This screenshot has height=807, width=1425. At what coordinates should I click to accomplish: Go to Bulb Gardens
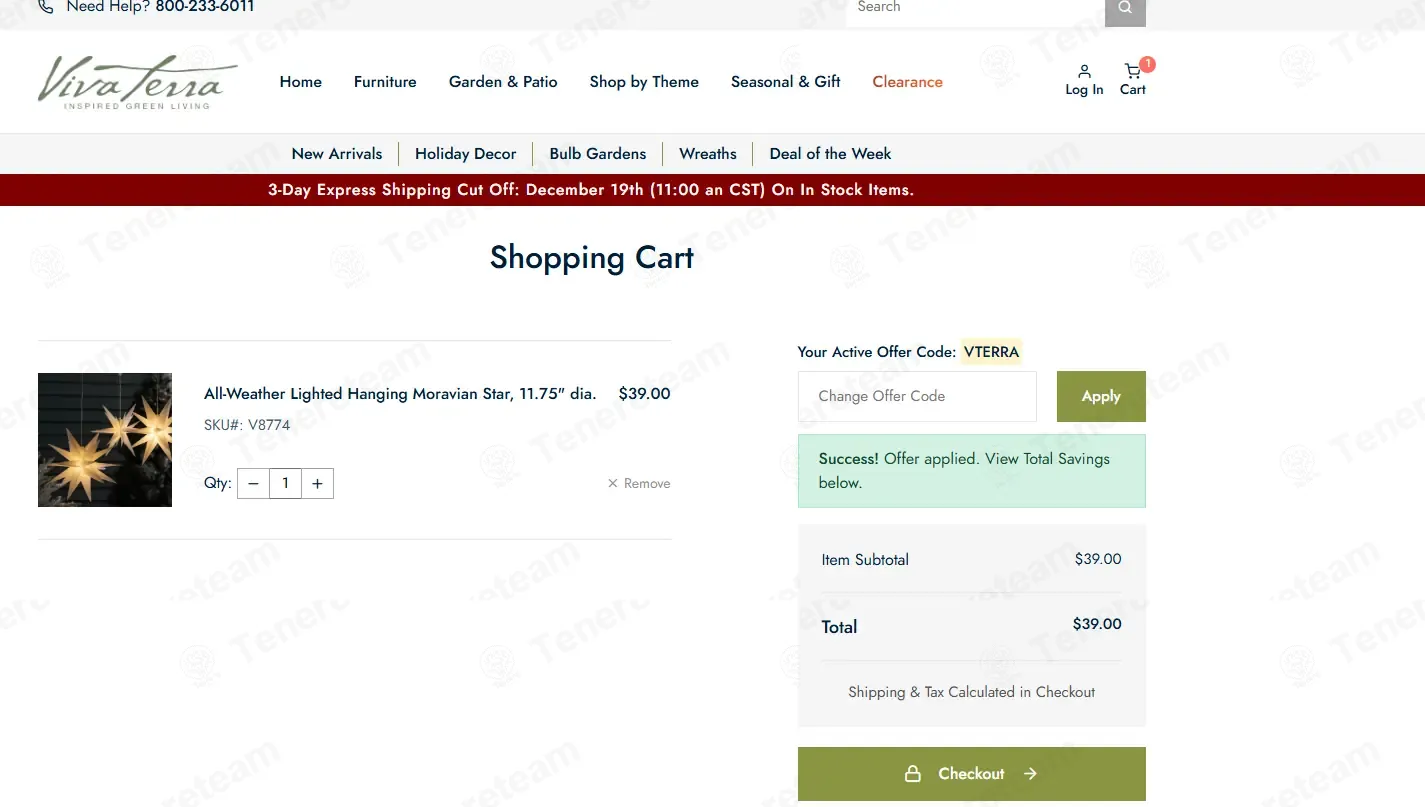(x=598, y=154)
